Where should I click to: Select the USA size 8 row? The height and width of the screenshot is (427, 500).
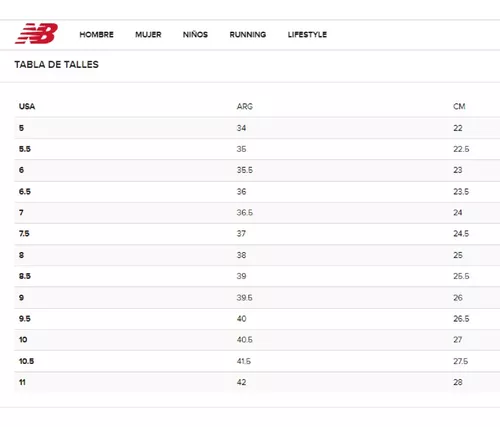click(257, 255)
